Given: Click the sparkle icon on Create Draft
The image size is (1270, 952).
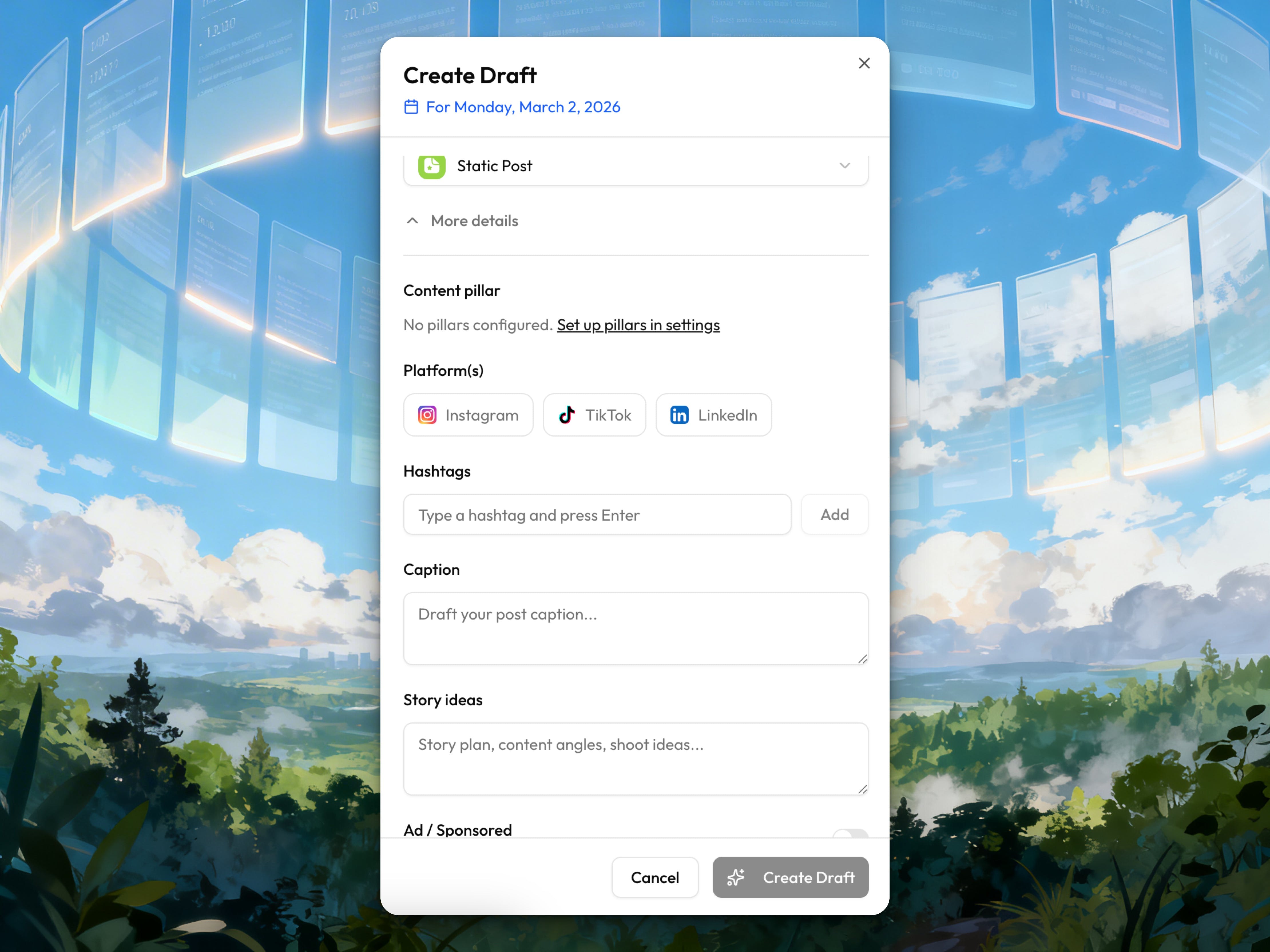Looking at the screenshot, I should click(x=736, y=877).
